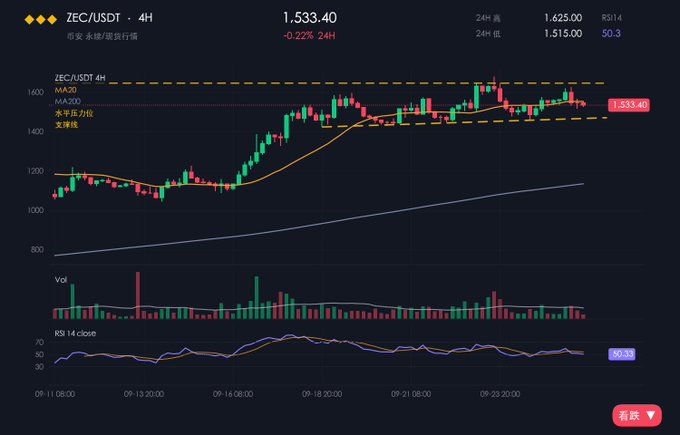
Task: Select the RSI 14 close label
Action: coord(75,333)
